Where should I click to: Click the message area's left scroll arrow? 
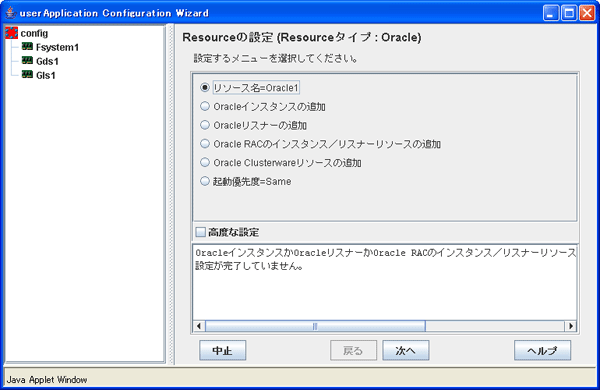pyautogui.click(x=199, y=326)
